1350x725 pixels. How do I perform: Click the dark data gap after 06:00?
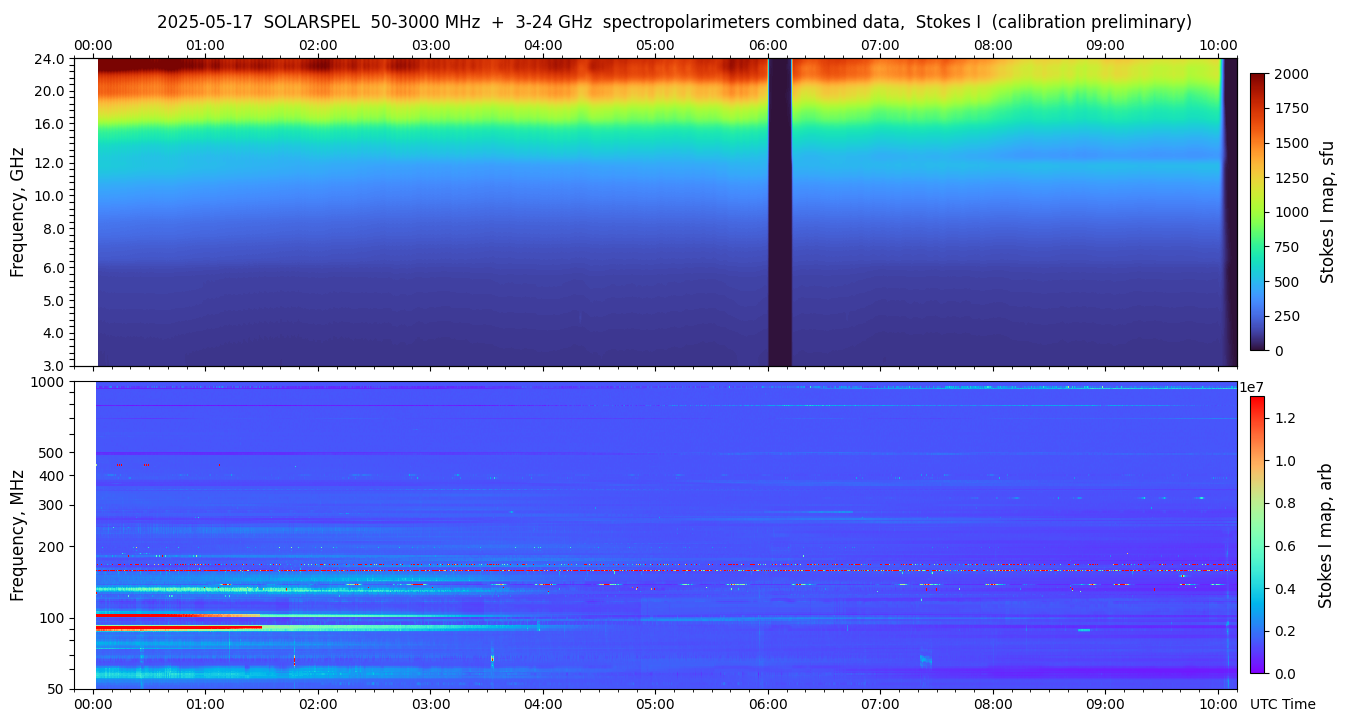[779, 212]
